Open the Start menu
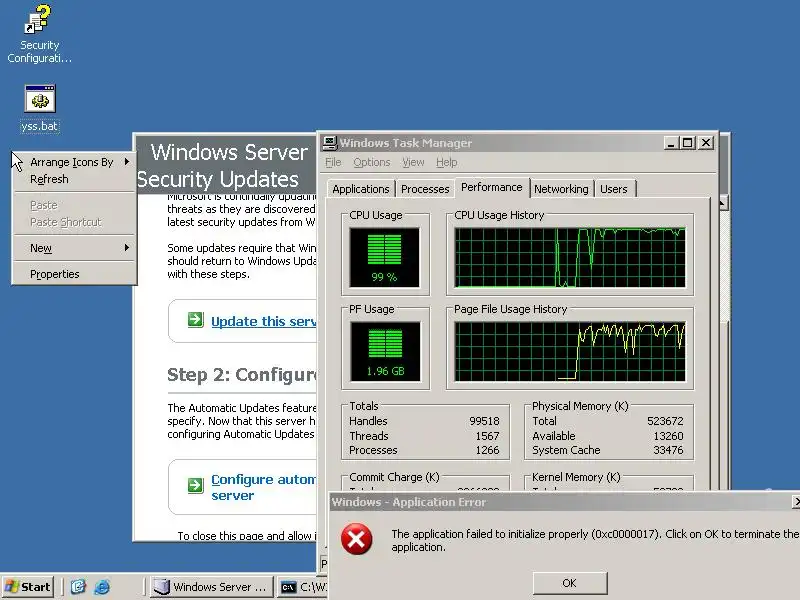This screenshot has width=800, height=600. [28, 587]
